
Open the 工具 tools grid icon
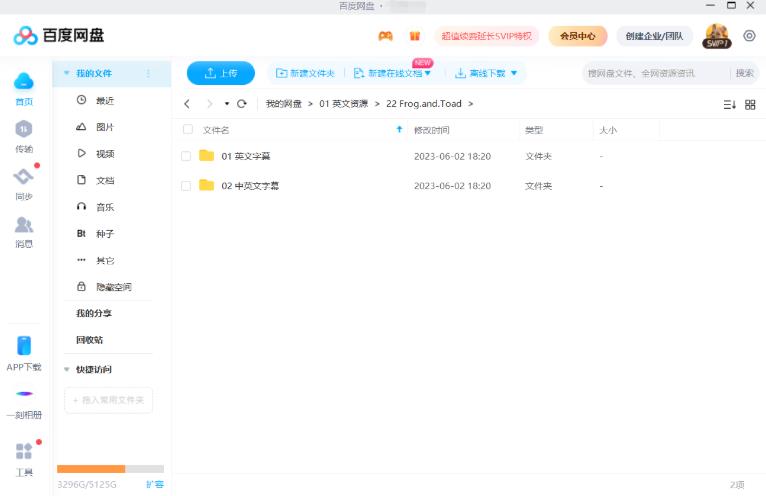pos(23,451)
